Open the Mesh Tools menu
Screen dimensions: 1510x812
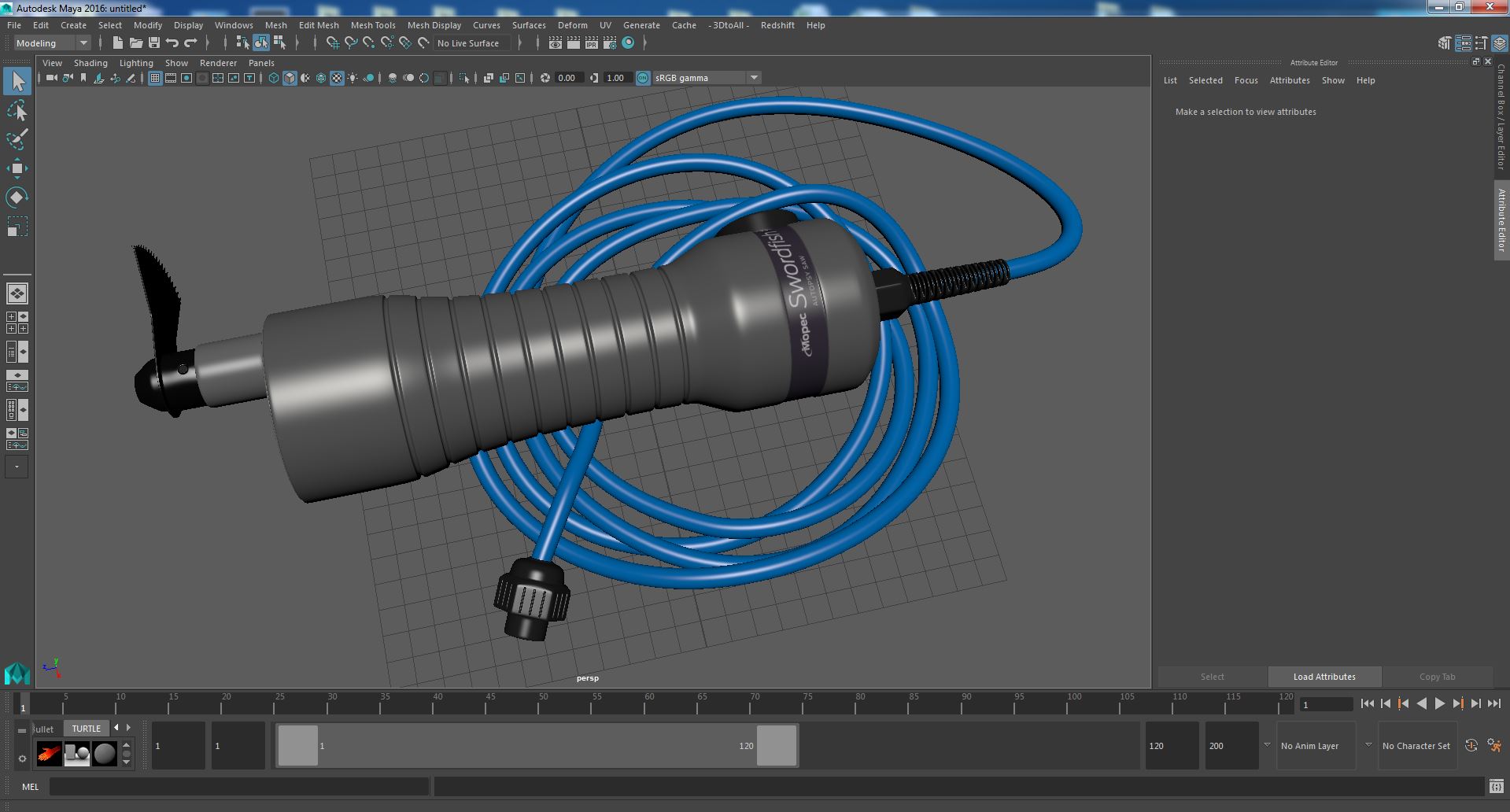coord(373,25)
